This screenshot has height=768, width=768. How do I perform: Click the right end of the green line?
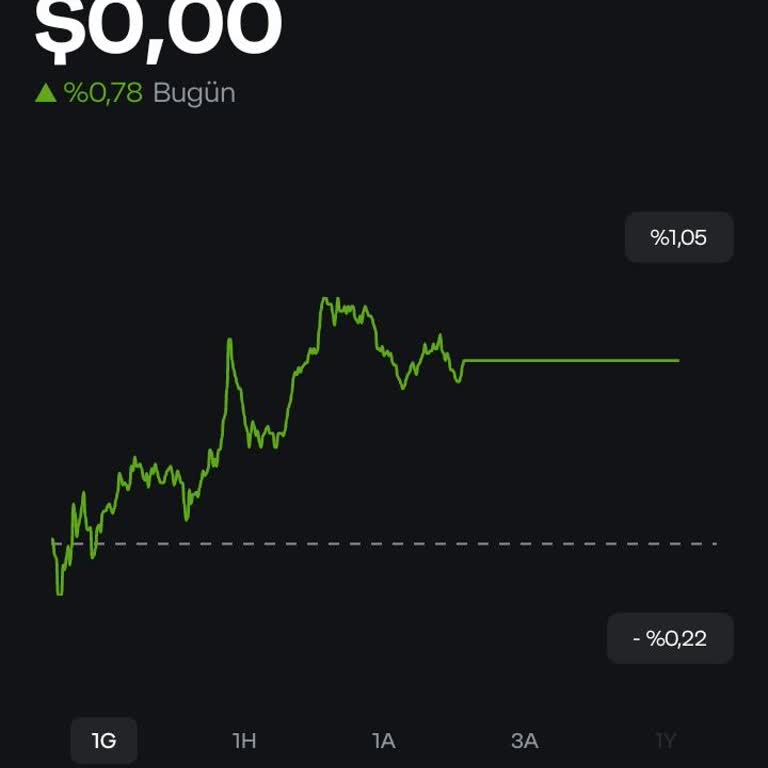coord(678,360)
